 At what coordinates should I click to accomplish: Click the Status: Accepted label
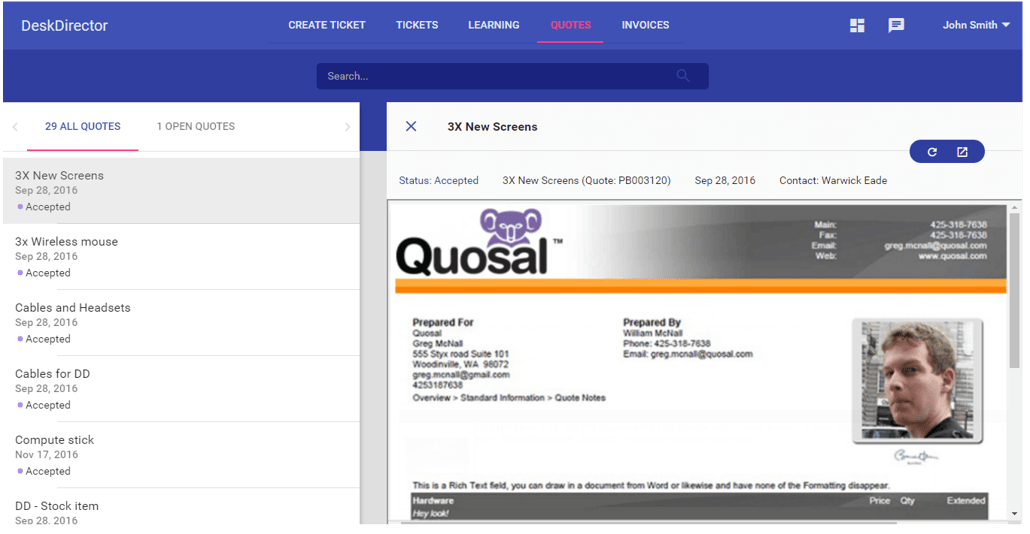coord(438,180)
